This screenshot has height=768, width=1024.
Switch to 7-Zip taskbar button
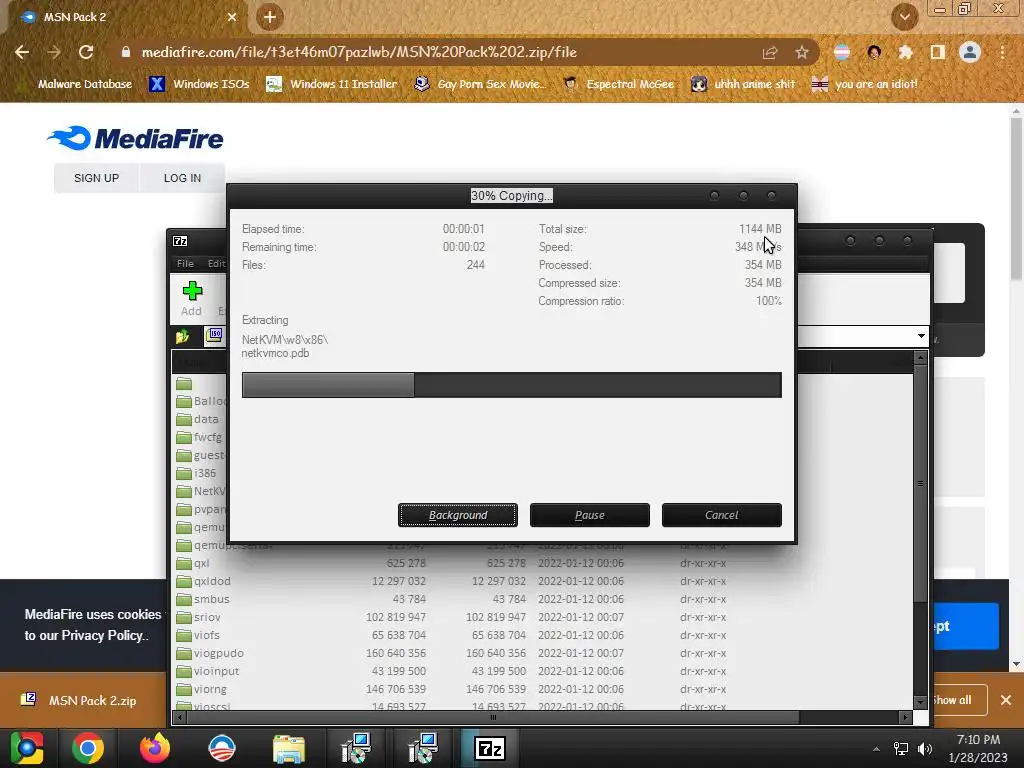click(490, 748)
